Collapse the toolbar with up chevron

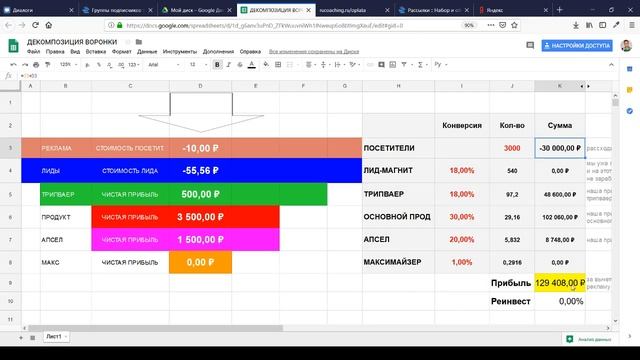pyautogui.click(x=611, y=64)
